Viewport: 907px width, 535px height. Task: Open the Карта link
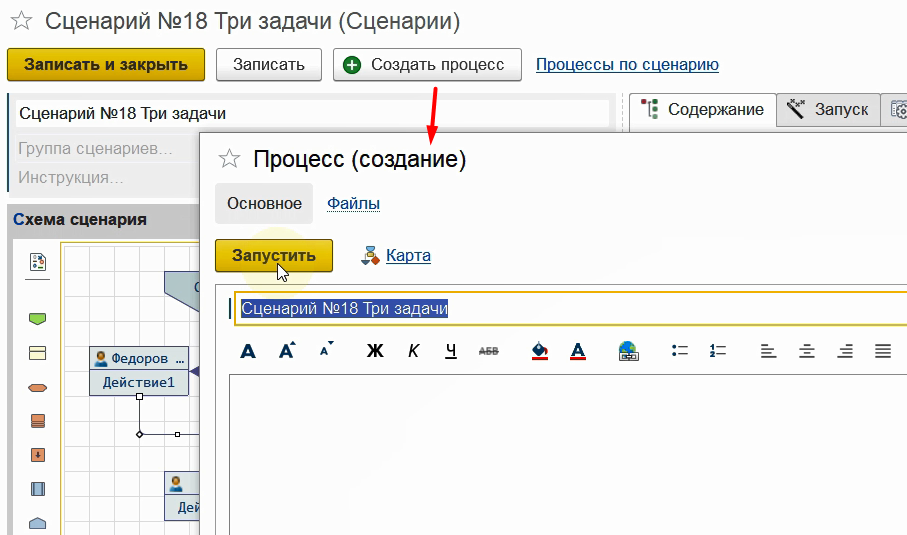point(408,255)
